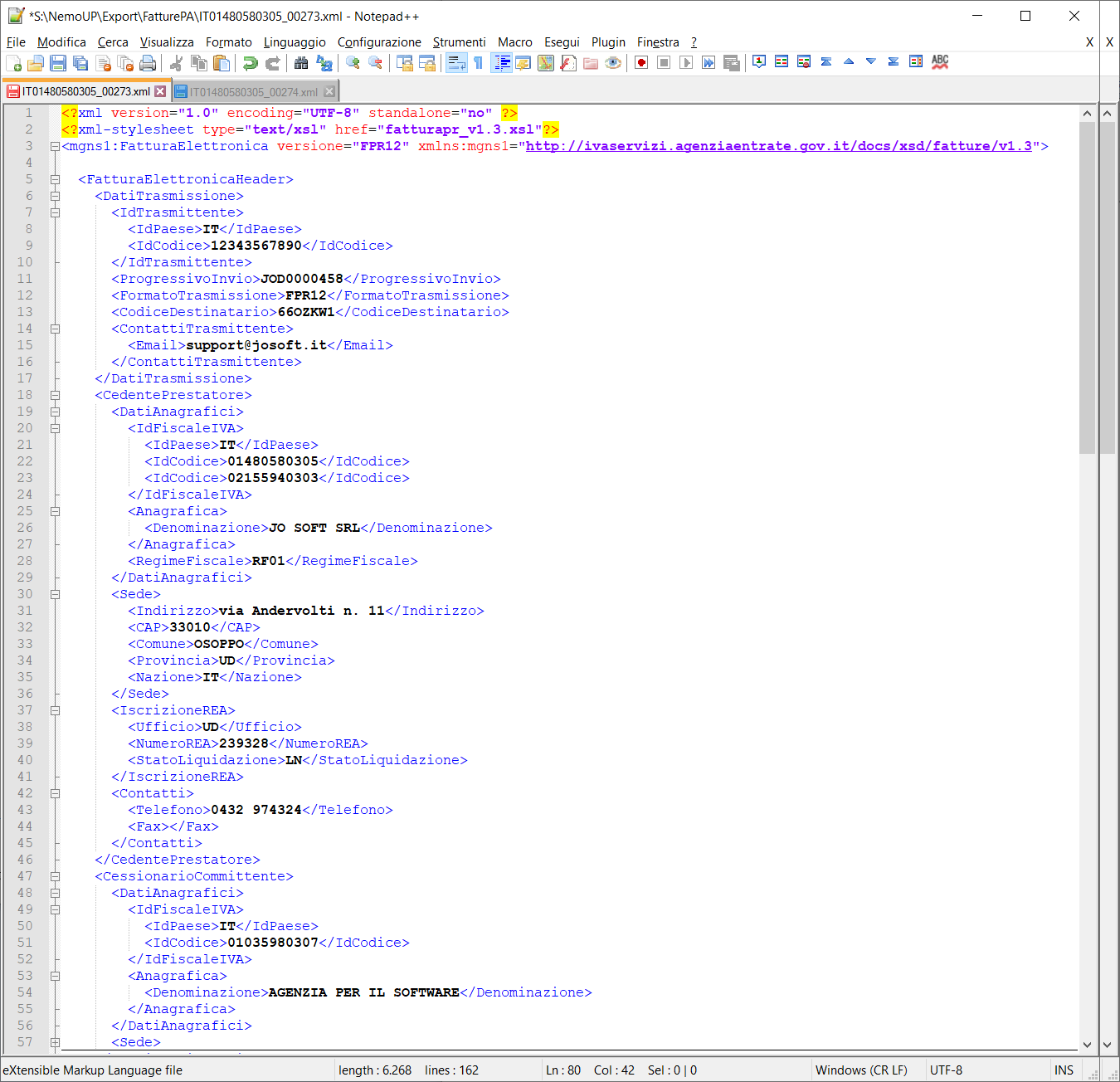The image size is (1120, 1082).
Task: Collapse Sede fold marker on line 30
Action: [56, 594]
